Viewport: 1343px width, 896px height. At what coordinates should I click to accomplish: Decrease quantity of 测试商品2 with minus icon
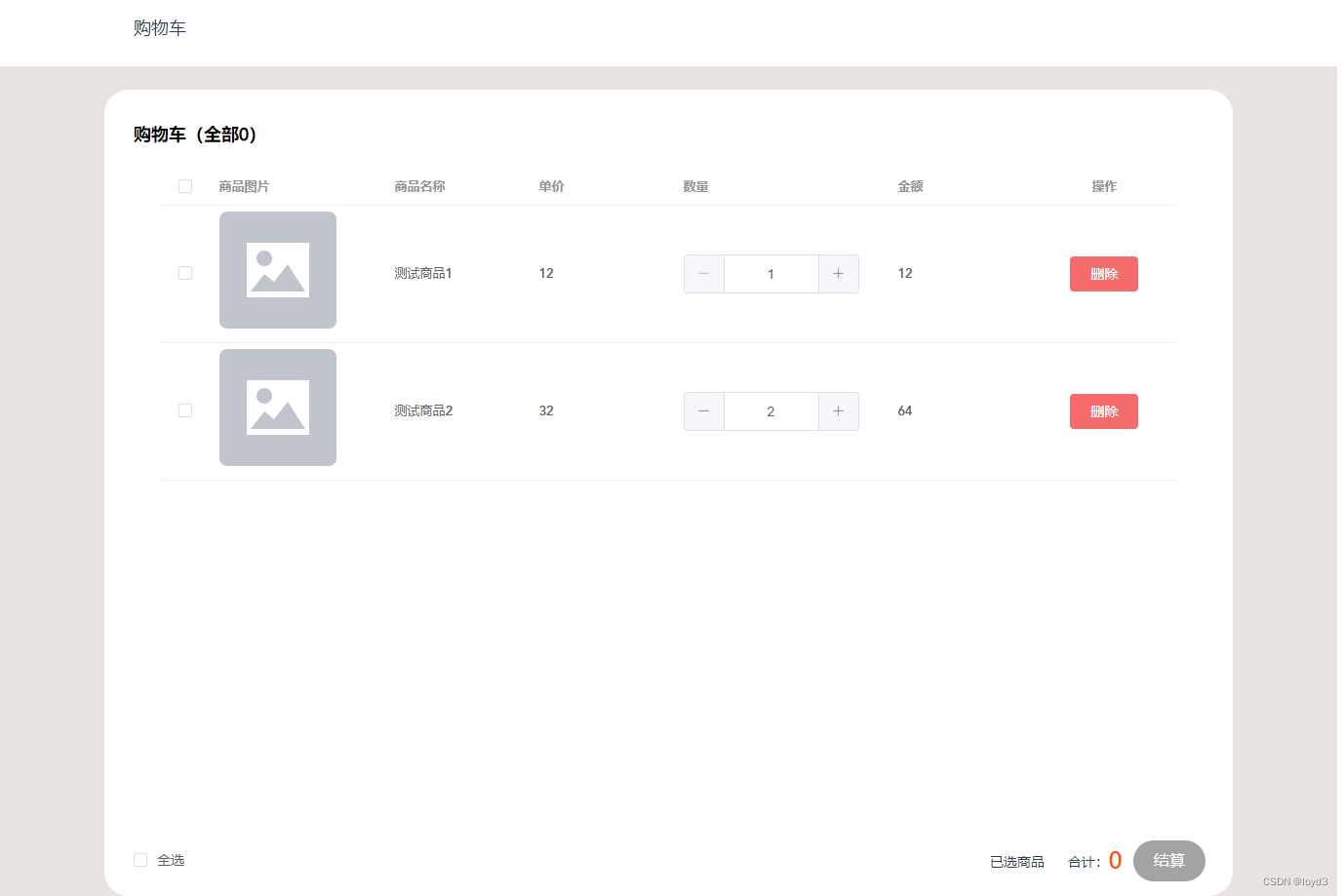click(703, 411)
